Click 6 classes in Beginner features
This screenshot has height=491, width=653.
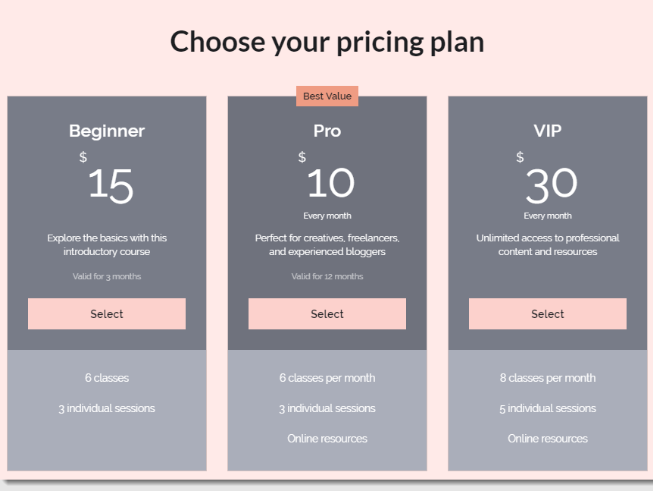pyautogui.click(x=107, y=378)
